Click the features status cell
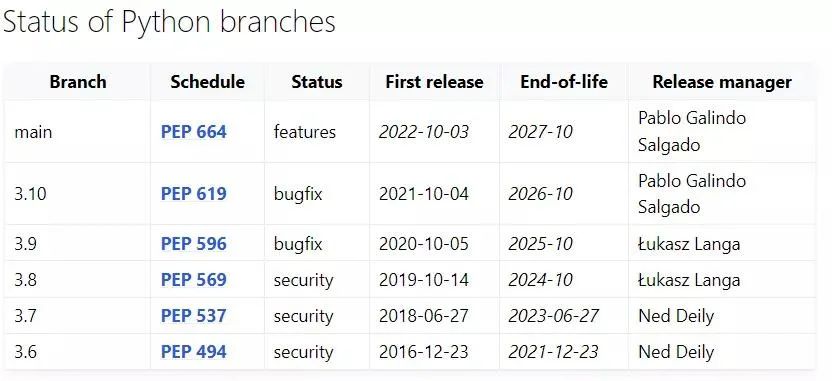The width and height of the screenshot is (832, 381). (x=305, y=132)
